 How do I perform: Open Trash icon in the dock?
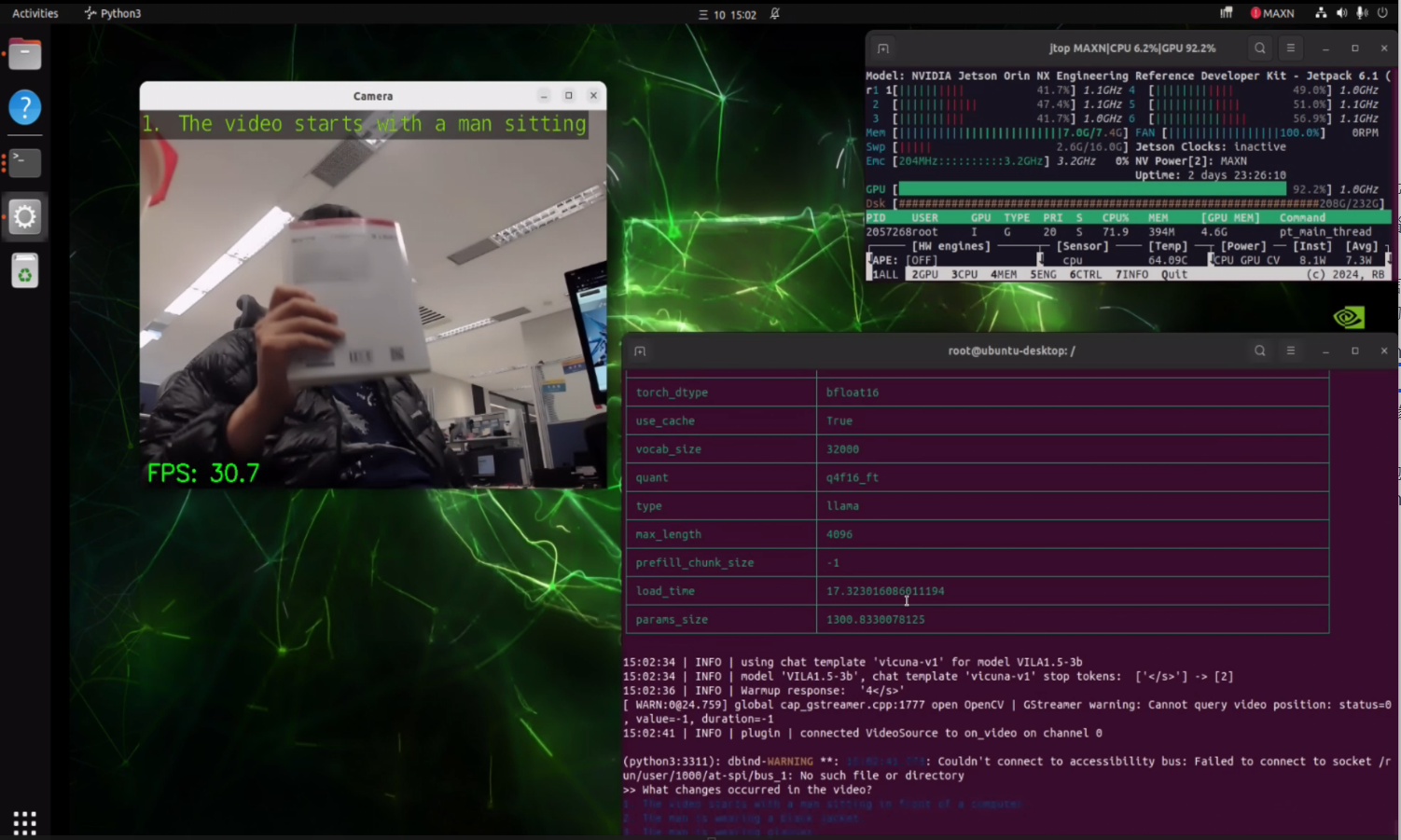[25, 271]
